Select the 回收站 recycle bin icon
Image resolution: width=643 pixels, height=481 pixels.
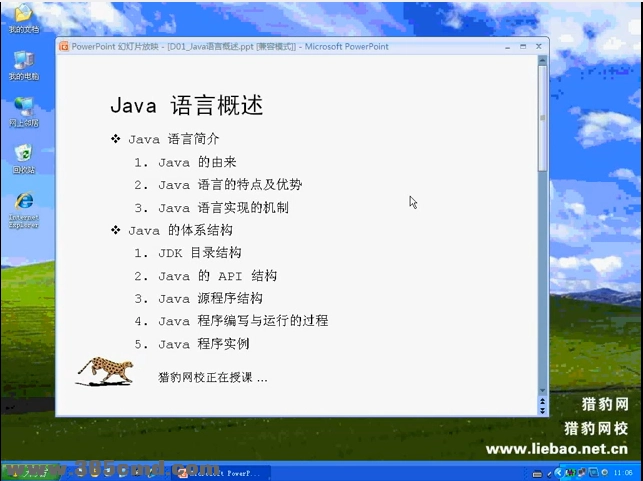click(24, 159)
